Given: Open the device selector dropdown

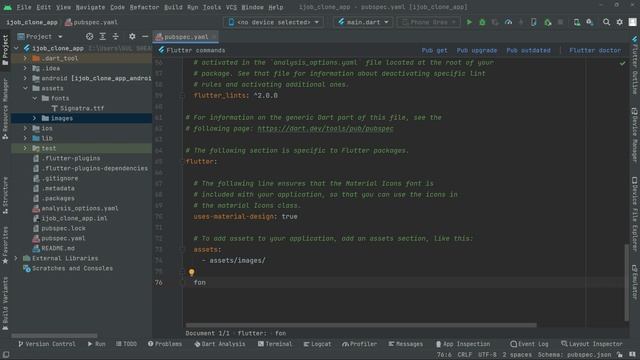Looking at the screenshot, I should pyautogui.click(x=273, y=22).
